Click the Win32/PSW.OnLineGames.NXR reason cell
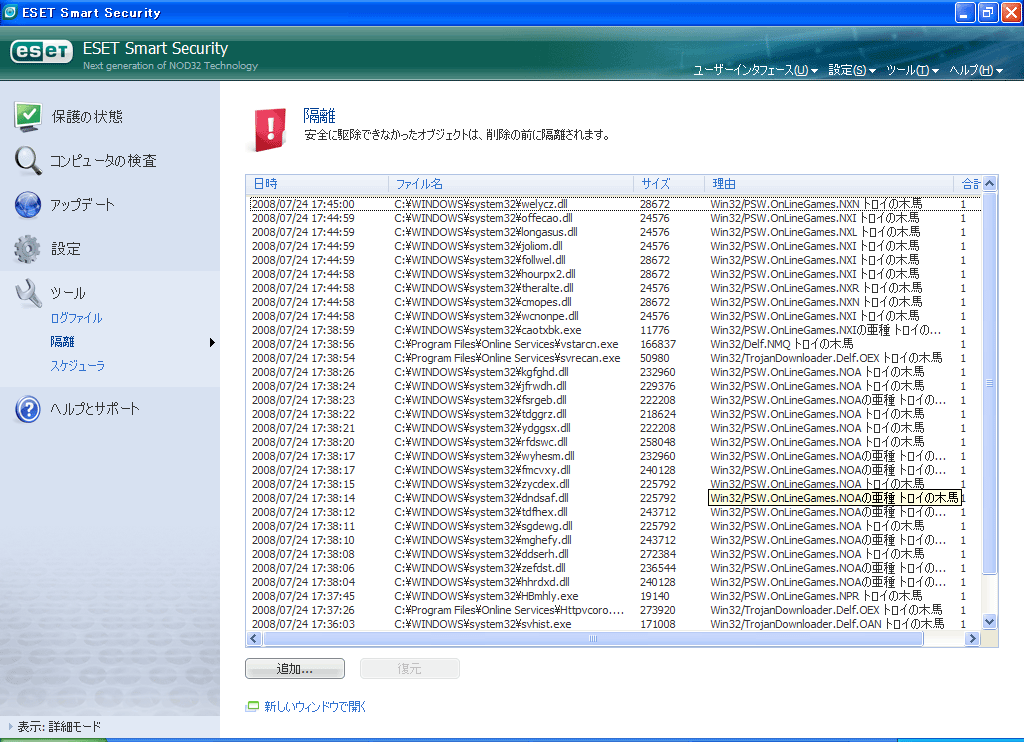The width and height of the screenshot is (1024, 742). point(816,288)
